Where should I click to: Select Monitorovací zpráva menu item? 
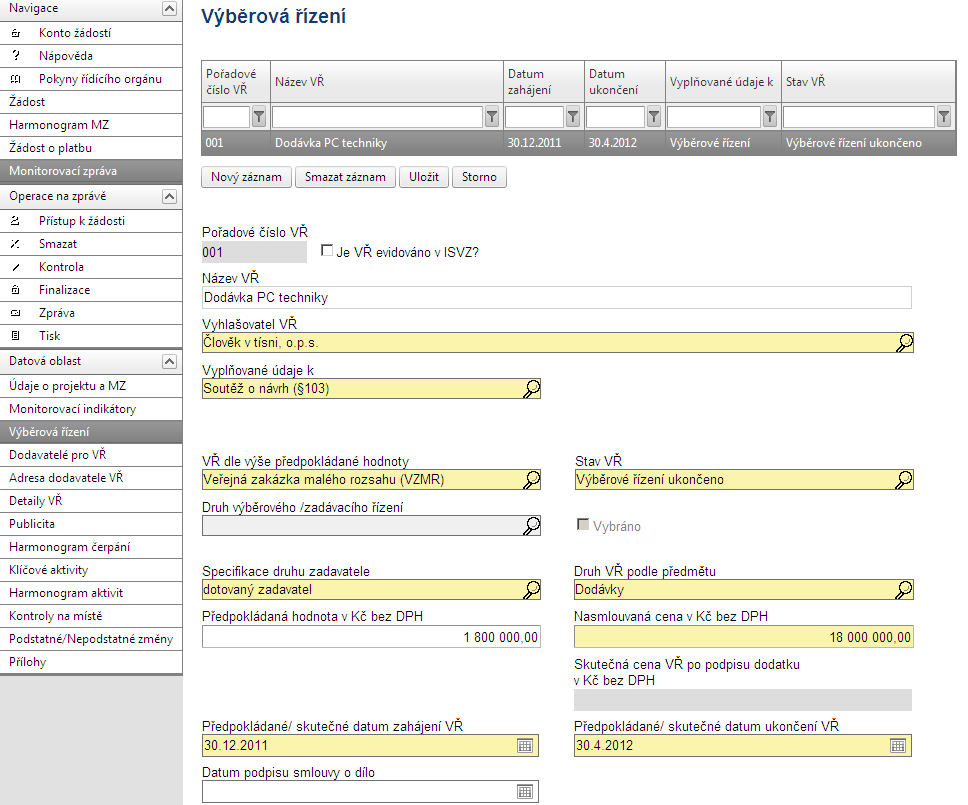coord(91,171)
